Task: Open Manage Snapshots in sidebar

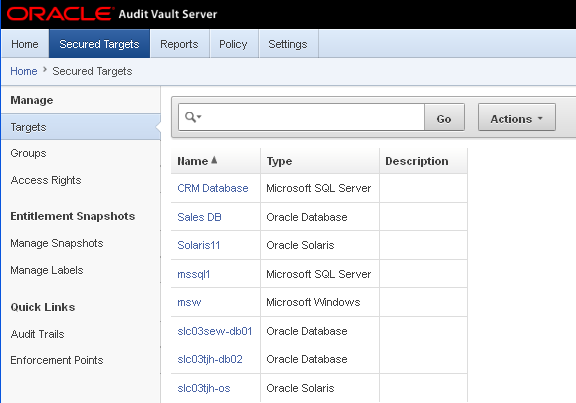Action: click(x=57, y=243)
